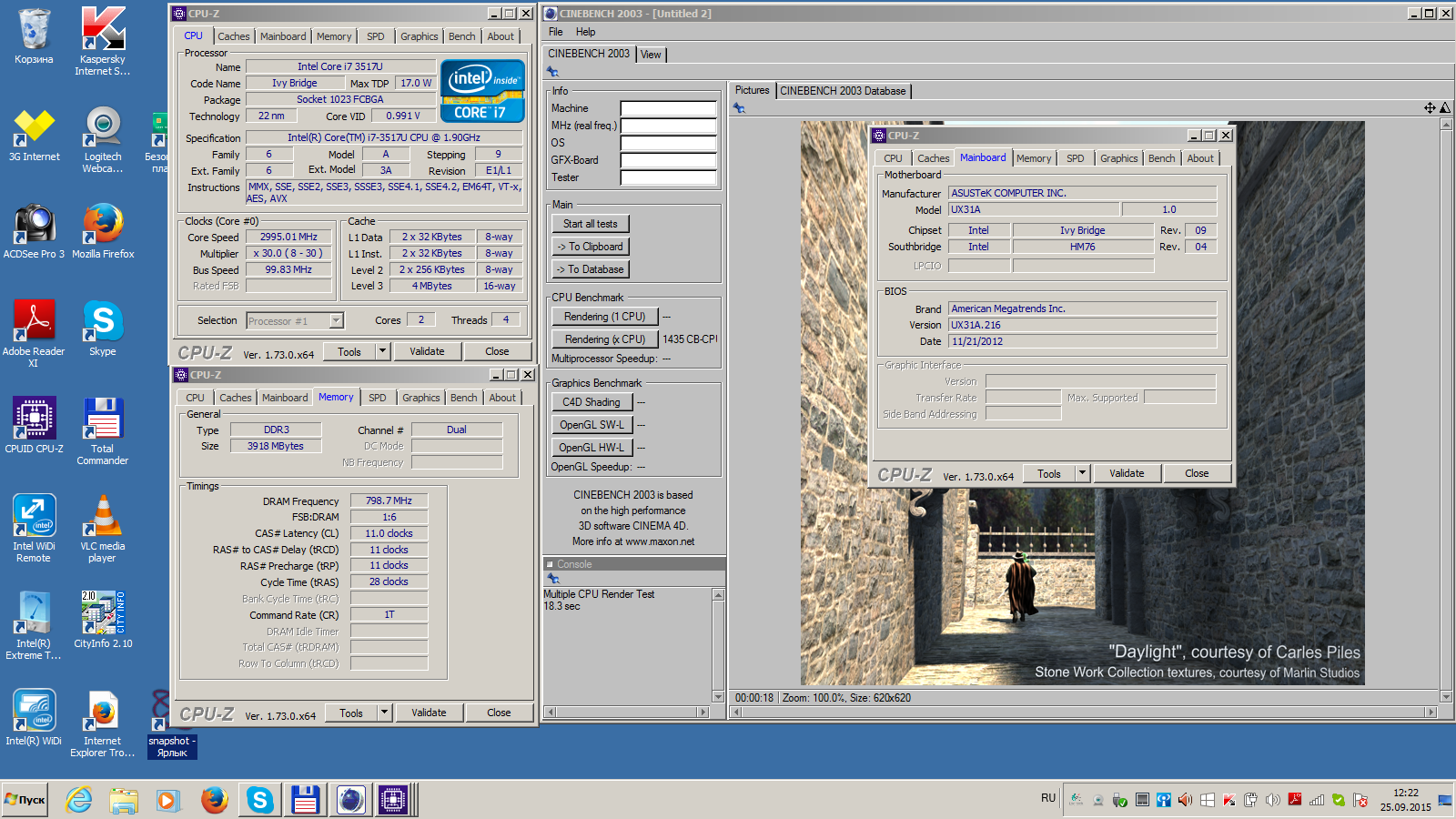
Task: Open the Пуск start menu
Action: click(x=25, y=800)
